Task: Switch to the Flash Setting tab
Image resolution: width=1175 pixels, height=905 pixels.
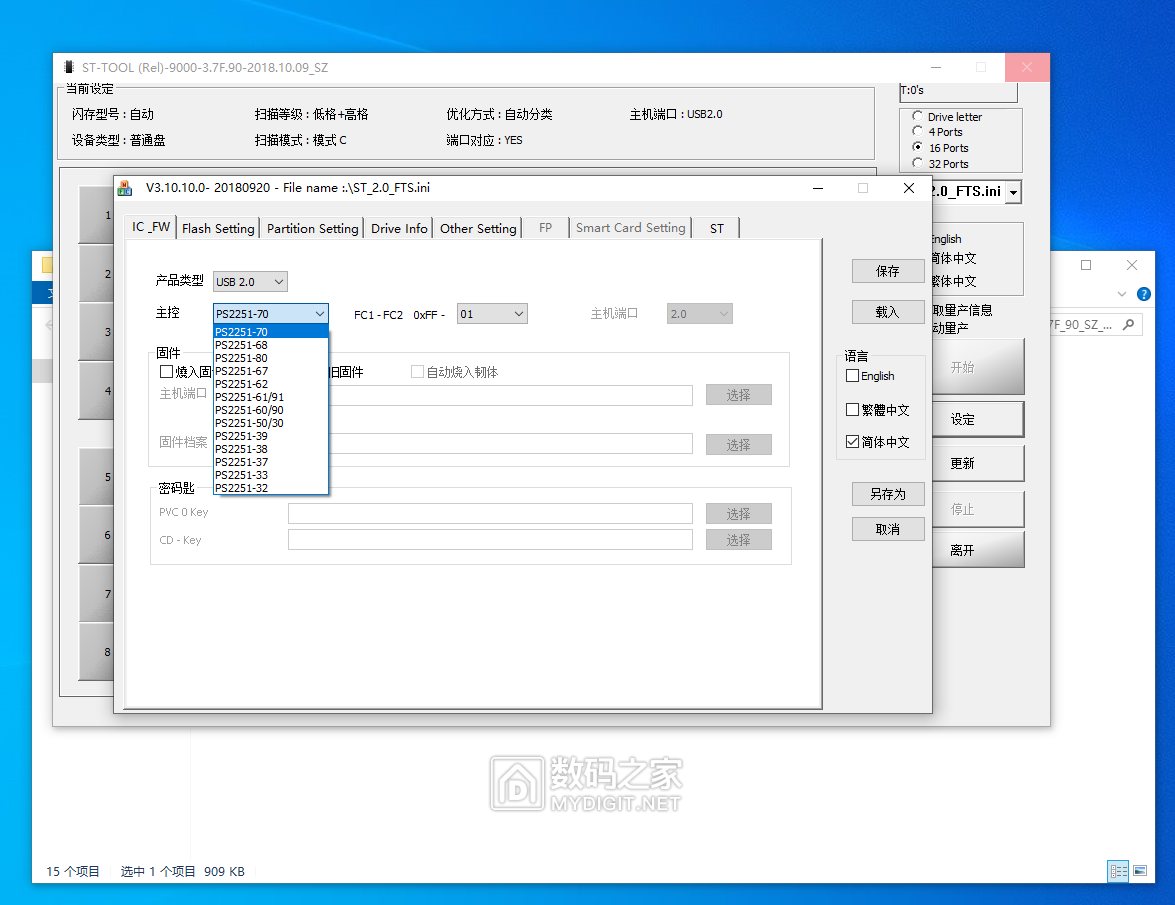Action: [218, 228]
